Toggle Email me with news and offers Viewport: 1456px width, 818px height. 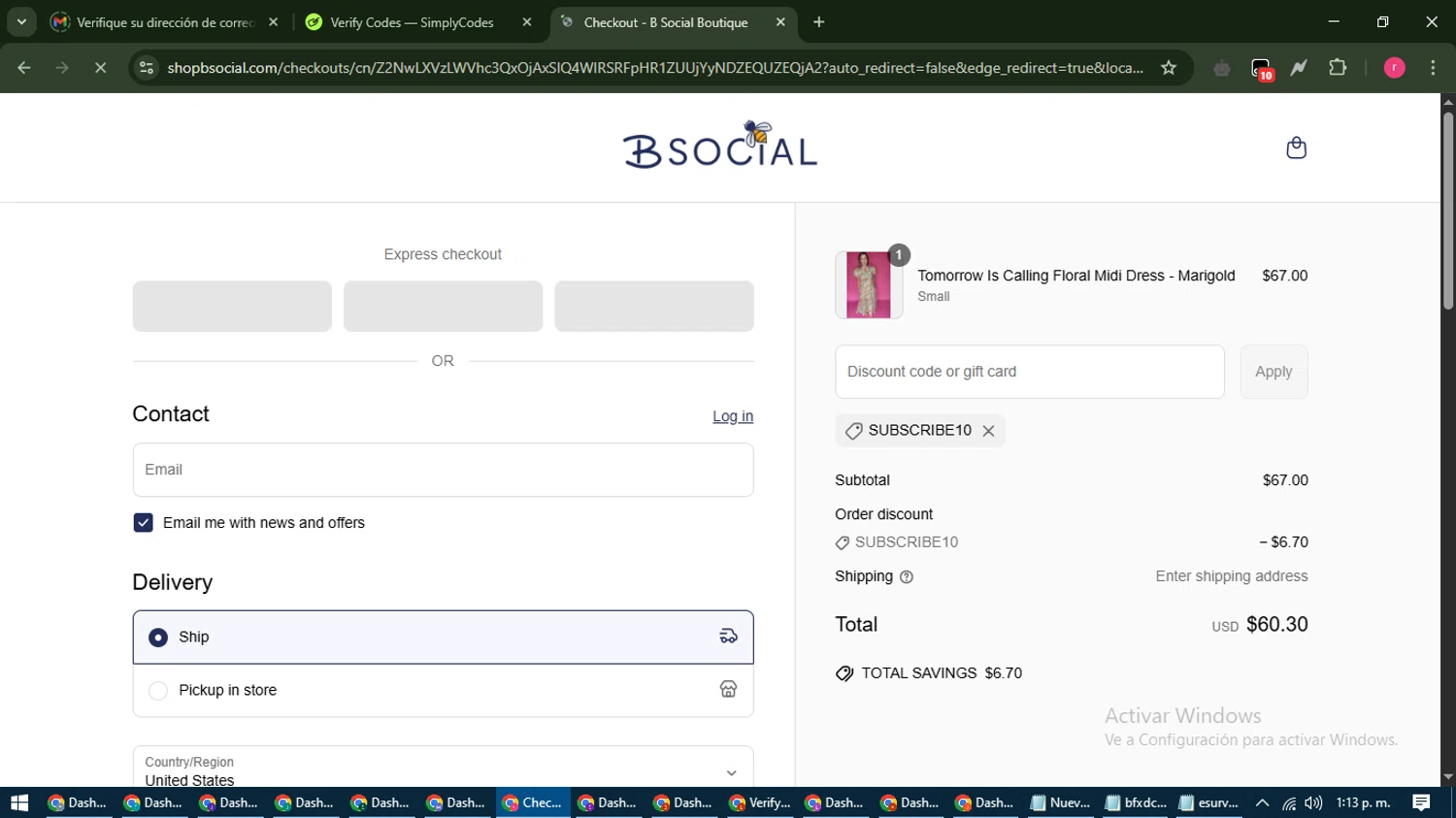coord(143,523)
